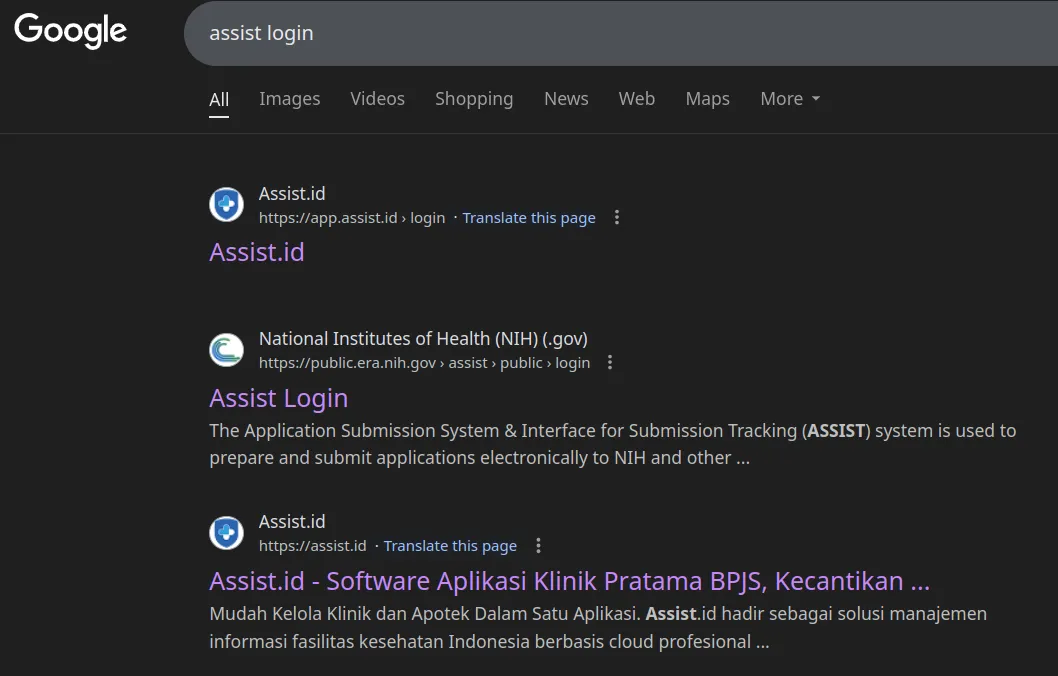Expand the More dropdown menu
Viewport: 1058px width, 676px height.
tap(790, 99)
